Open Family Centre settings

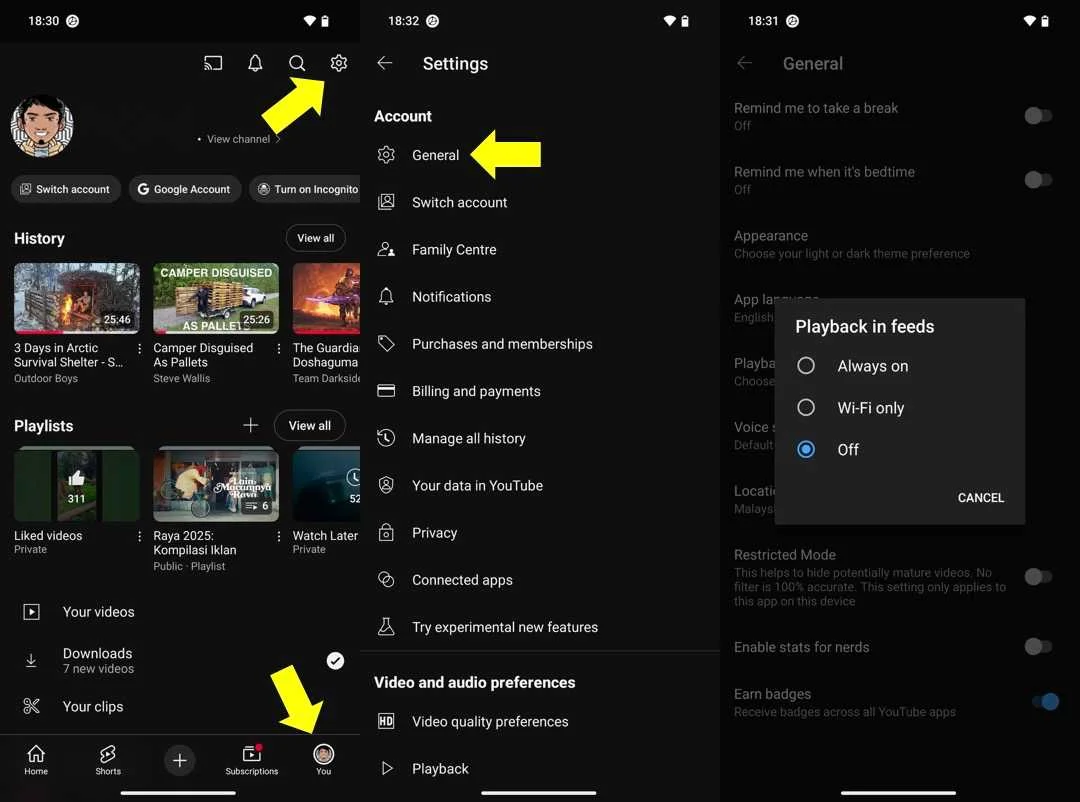[x=540, y=249]
